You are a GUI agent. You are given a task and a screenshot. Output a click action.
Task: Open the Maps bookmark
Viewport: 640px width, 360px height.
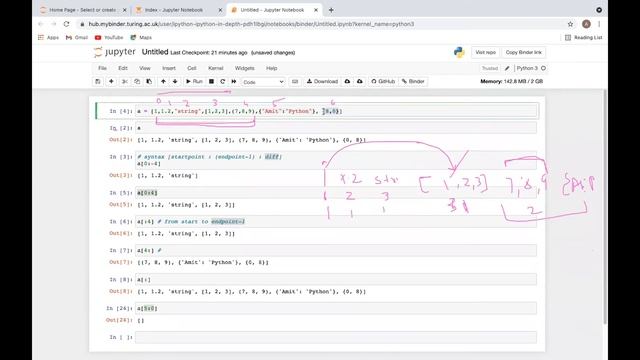tap(141, 38)
